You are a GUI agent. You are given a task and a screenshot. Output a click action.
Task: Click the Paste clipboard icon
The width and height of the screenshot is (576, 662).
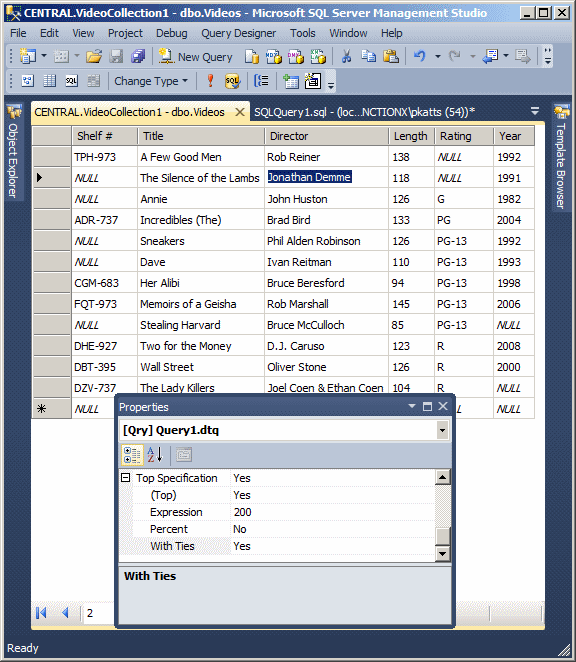pyautogui.click(x=391, y=56)
